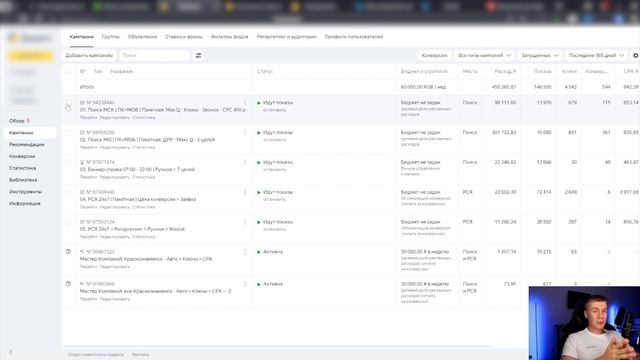Click green play status icon for campaign 01

pyautogui.click(x=259, y=103)
